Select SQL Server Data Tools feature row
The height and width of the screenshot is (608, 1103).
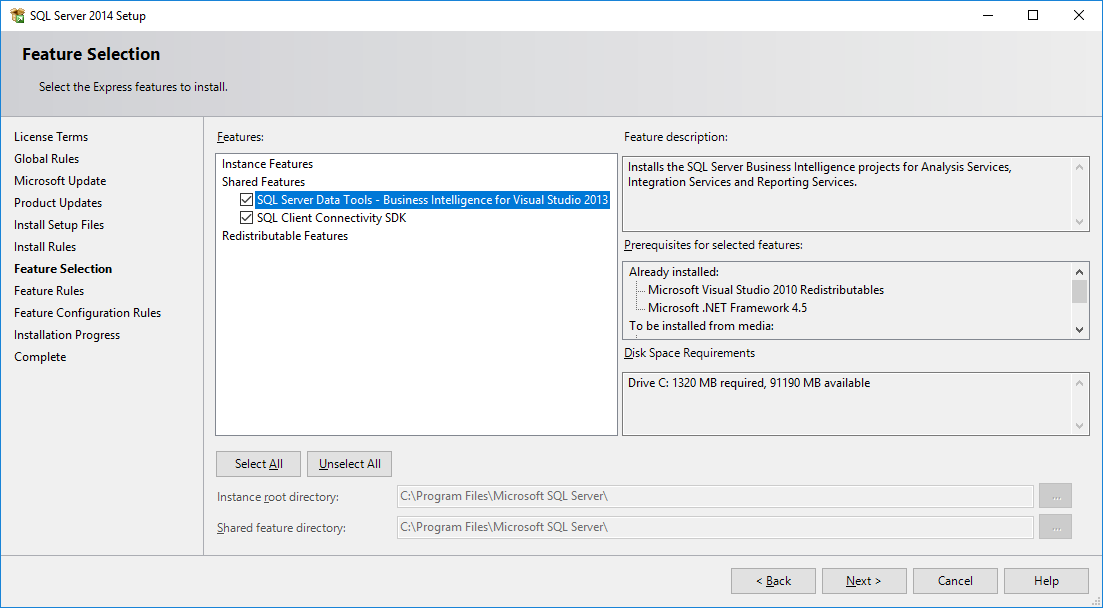tap(432, 200)
